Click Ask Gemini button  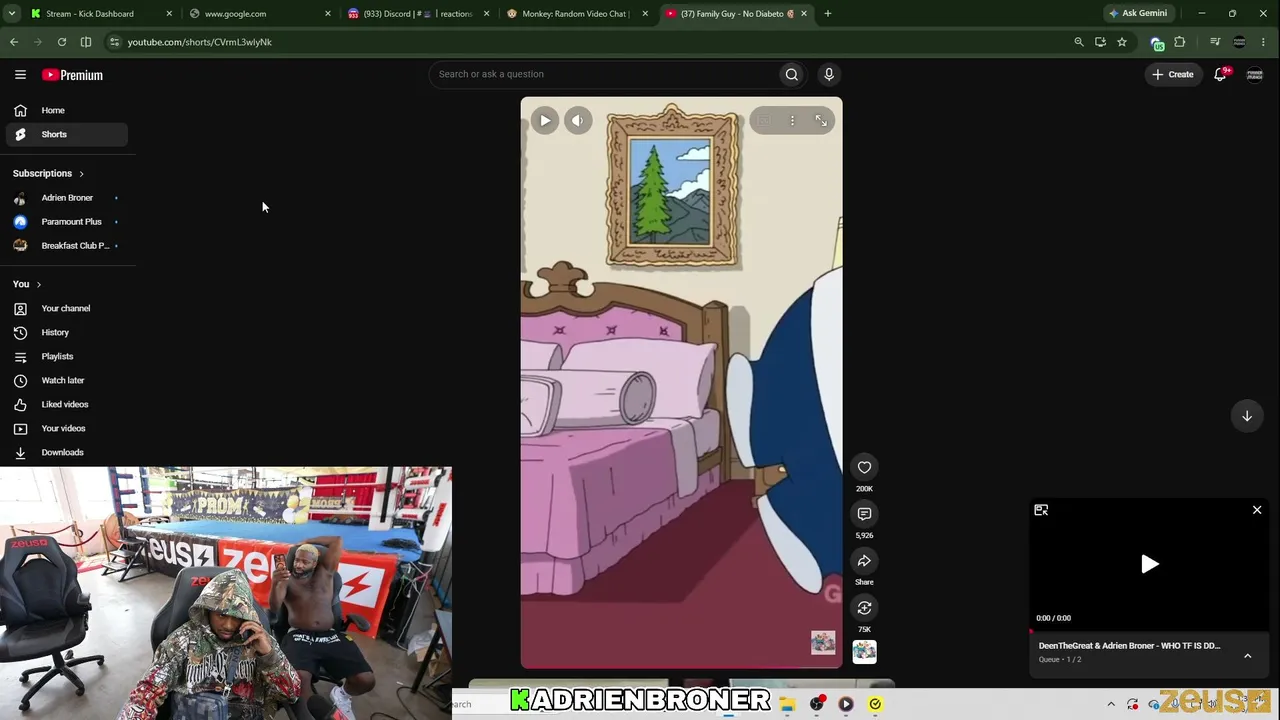[x=1139, y=14]
